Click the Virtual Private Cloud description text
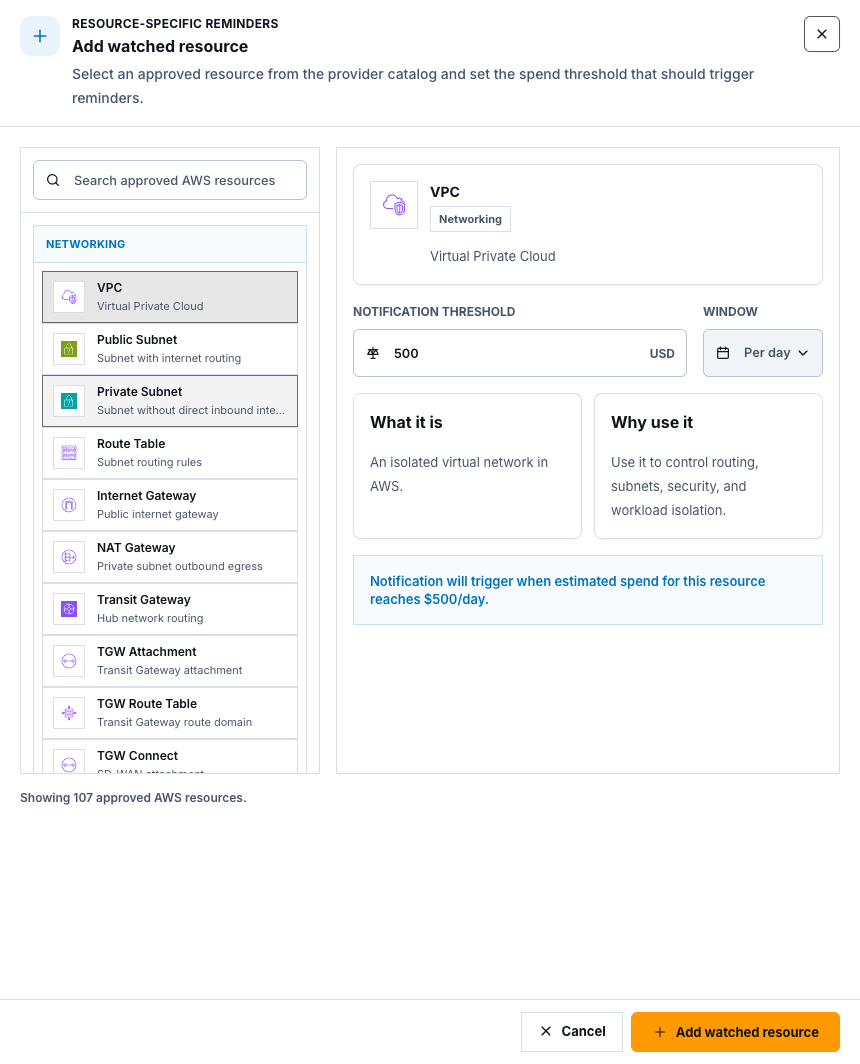Viewport: 860px width, 1064px height. [493, 256]
